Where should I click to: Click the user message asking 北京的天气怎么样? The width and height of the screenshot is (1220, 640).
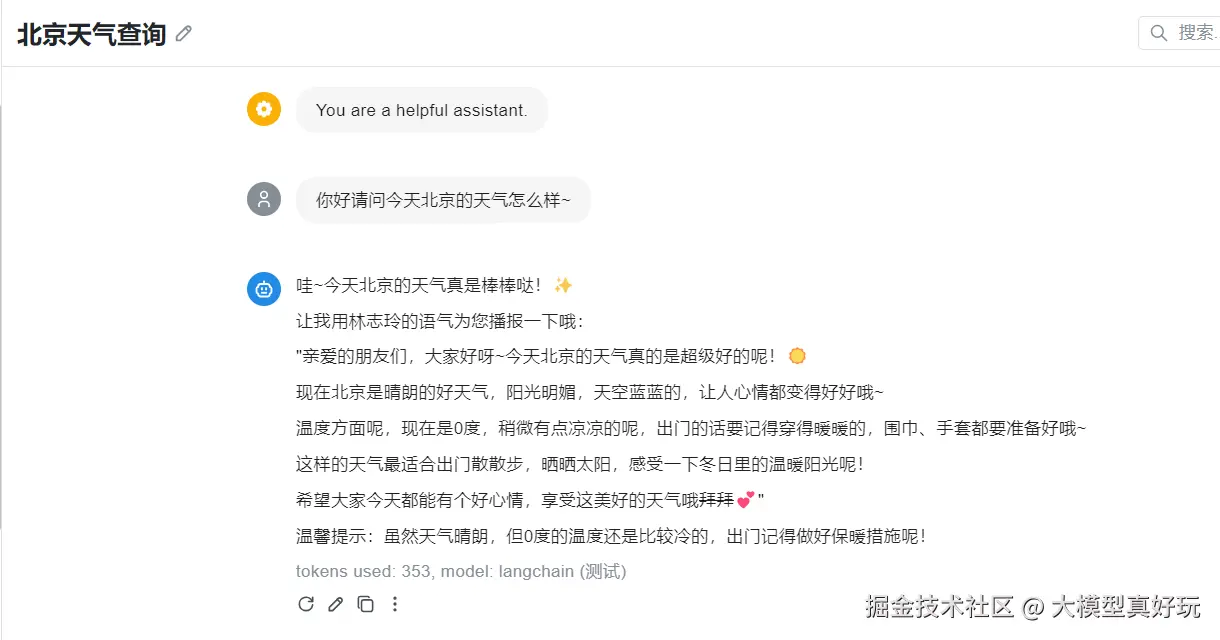coord(443,200)
